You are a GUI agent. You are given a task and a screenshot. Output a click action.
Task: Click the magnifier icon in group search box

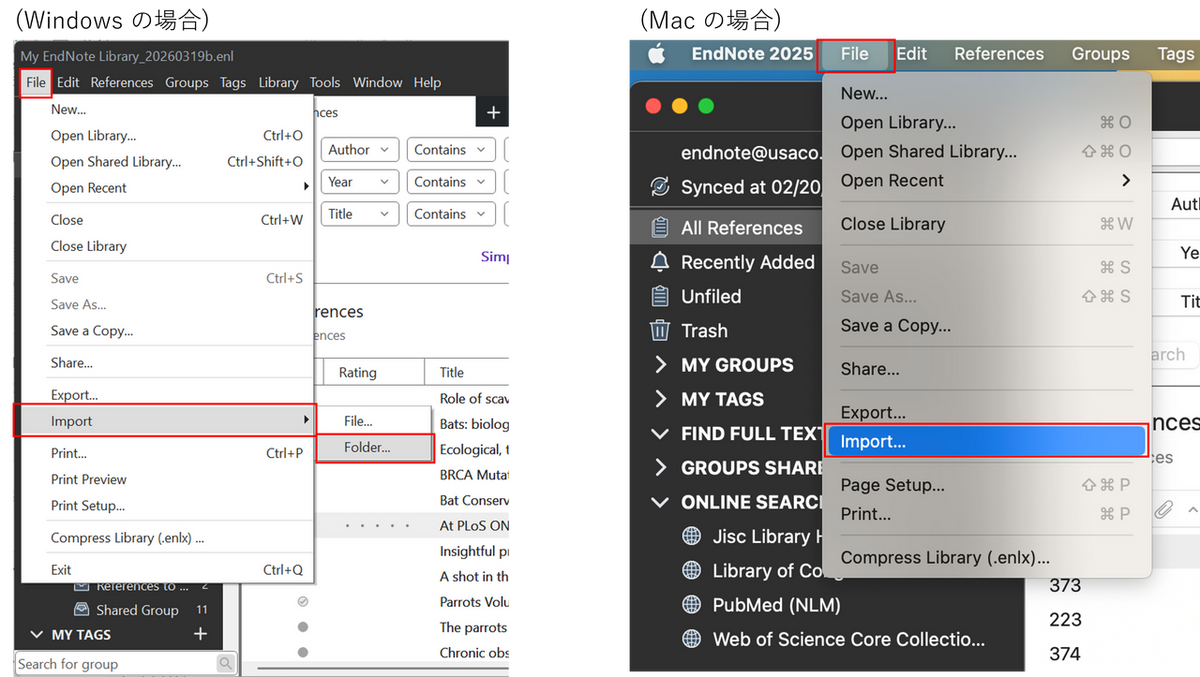point(226,663)
